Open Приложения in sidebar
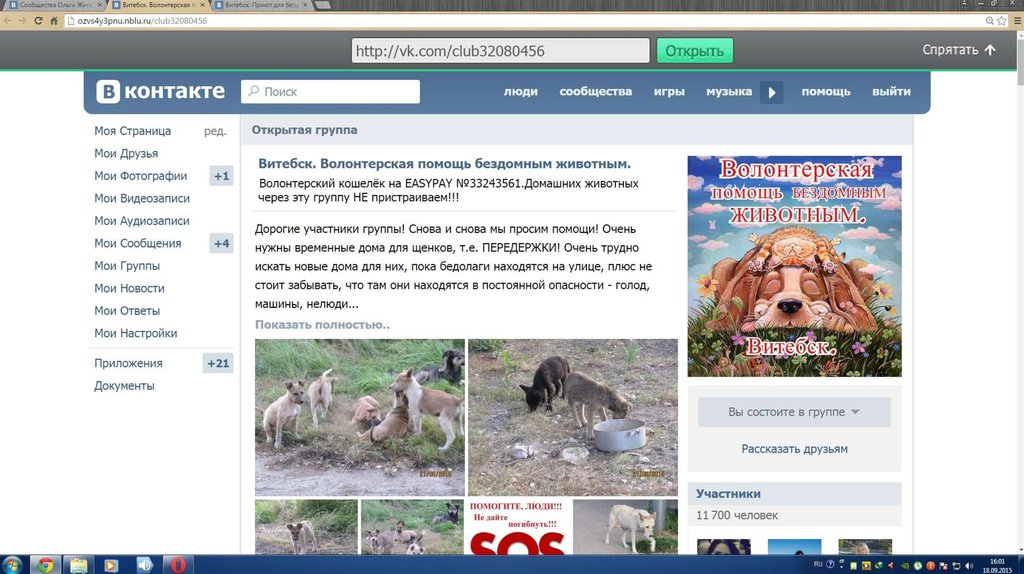 (128, 363)
